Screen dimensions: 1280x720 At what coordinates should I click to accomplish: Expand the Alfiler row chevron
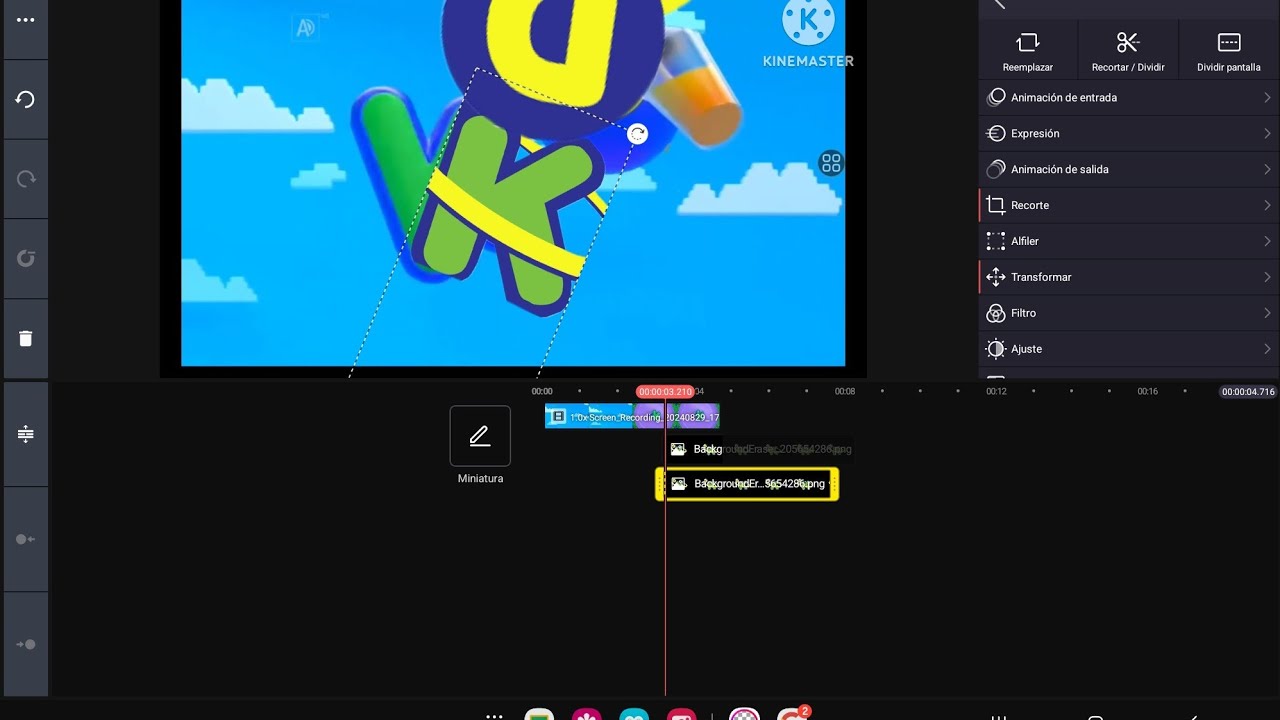[x=1267, y=241]
